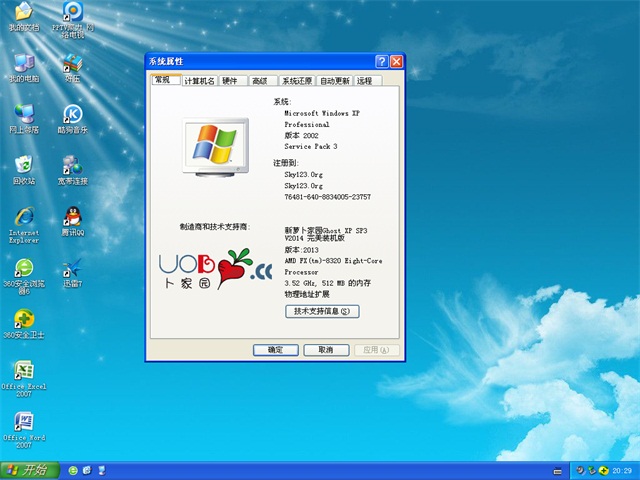The width and height of the screenshot is (640, 480).
Task: Select the 远程 tab
Action: (x=364, y=81)
